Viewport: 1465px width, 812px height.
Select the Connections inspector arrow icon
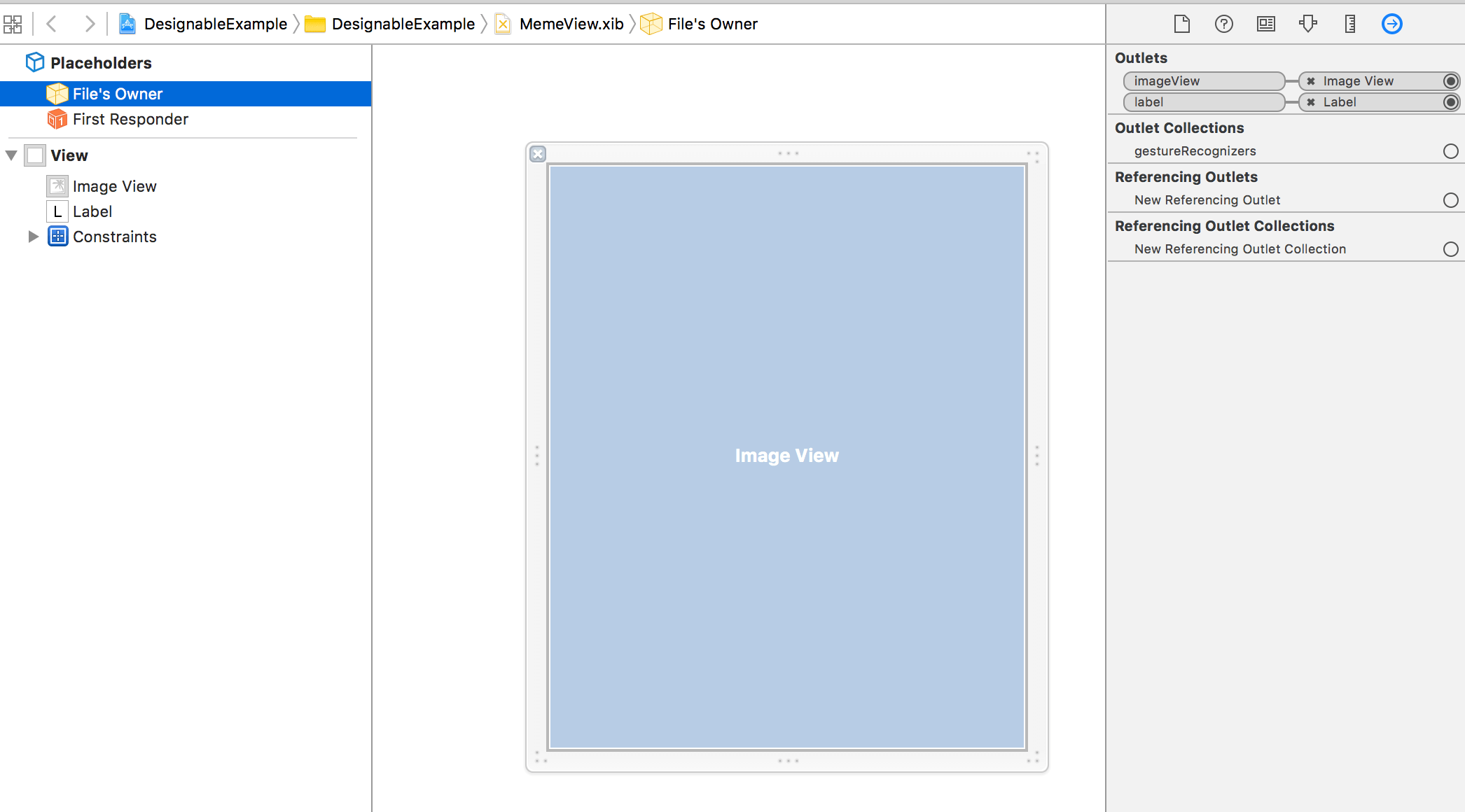coord(1391,24)
